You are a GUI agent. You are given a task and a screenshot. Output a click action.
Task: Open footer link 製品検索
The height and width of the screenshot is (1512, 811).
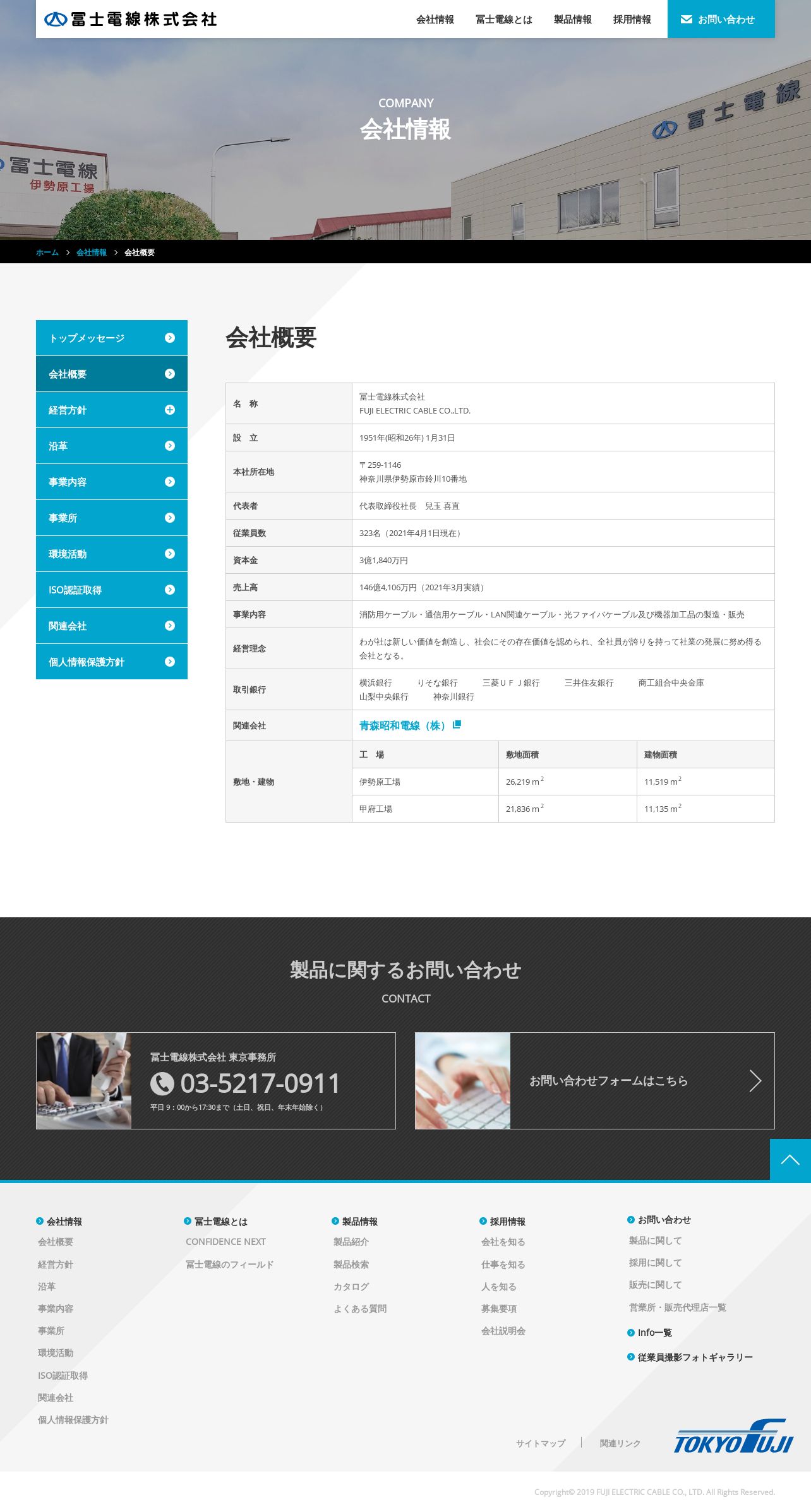click(x=351, y=1265)
